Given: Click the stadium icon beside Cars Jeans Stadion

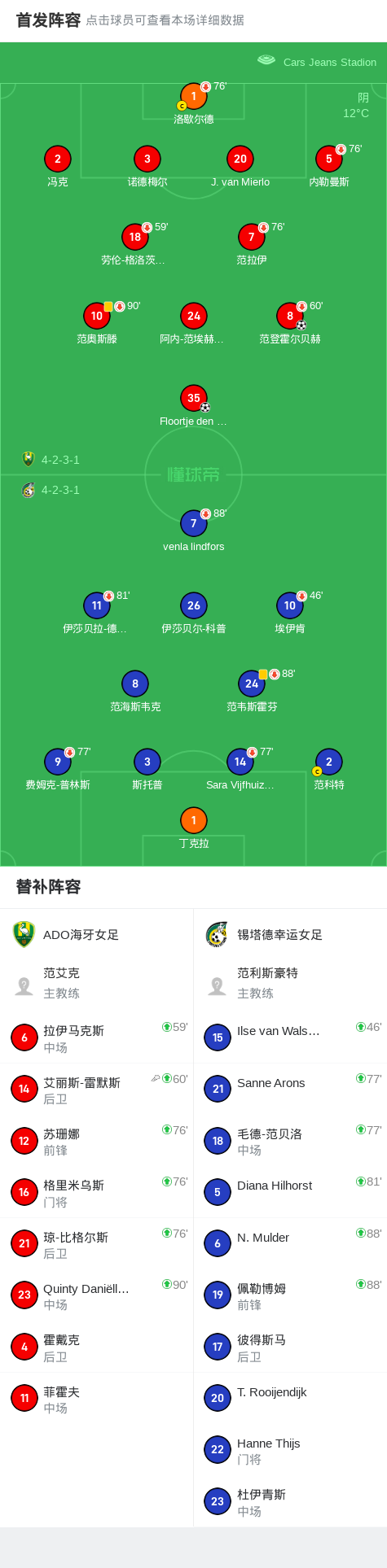Looking at the screenshot, I should [266, 60].
